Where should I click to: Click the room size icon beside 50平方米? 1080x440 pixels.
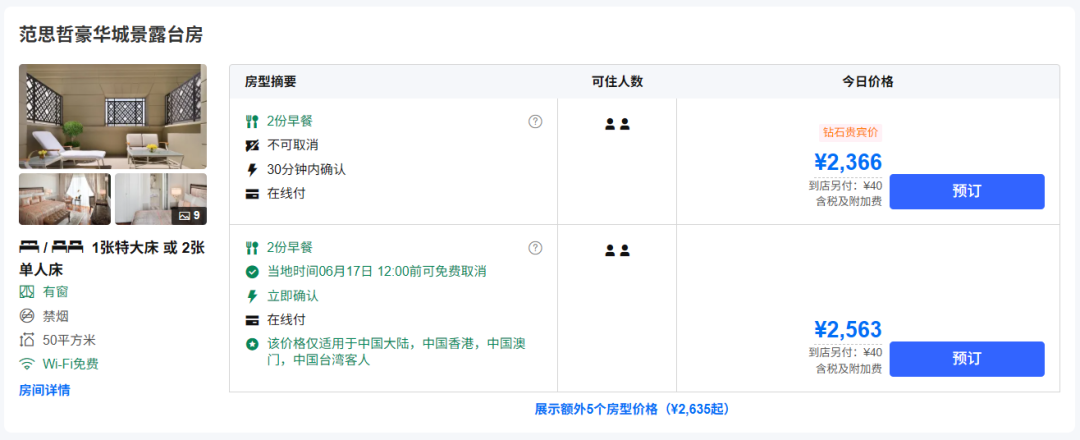(27, 339)
